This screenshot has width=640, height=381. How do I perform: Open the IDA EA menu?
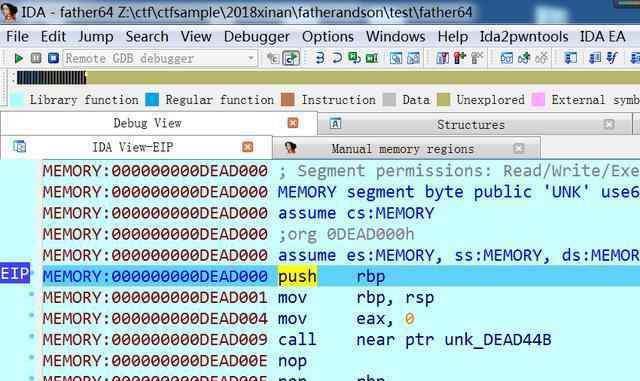(602, 36)
